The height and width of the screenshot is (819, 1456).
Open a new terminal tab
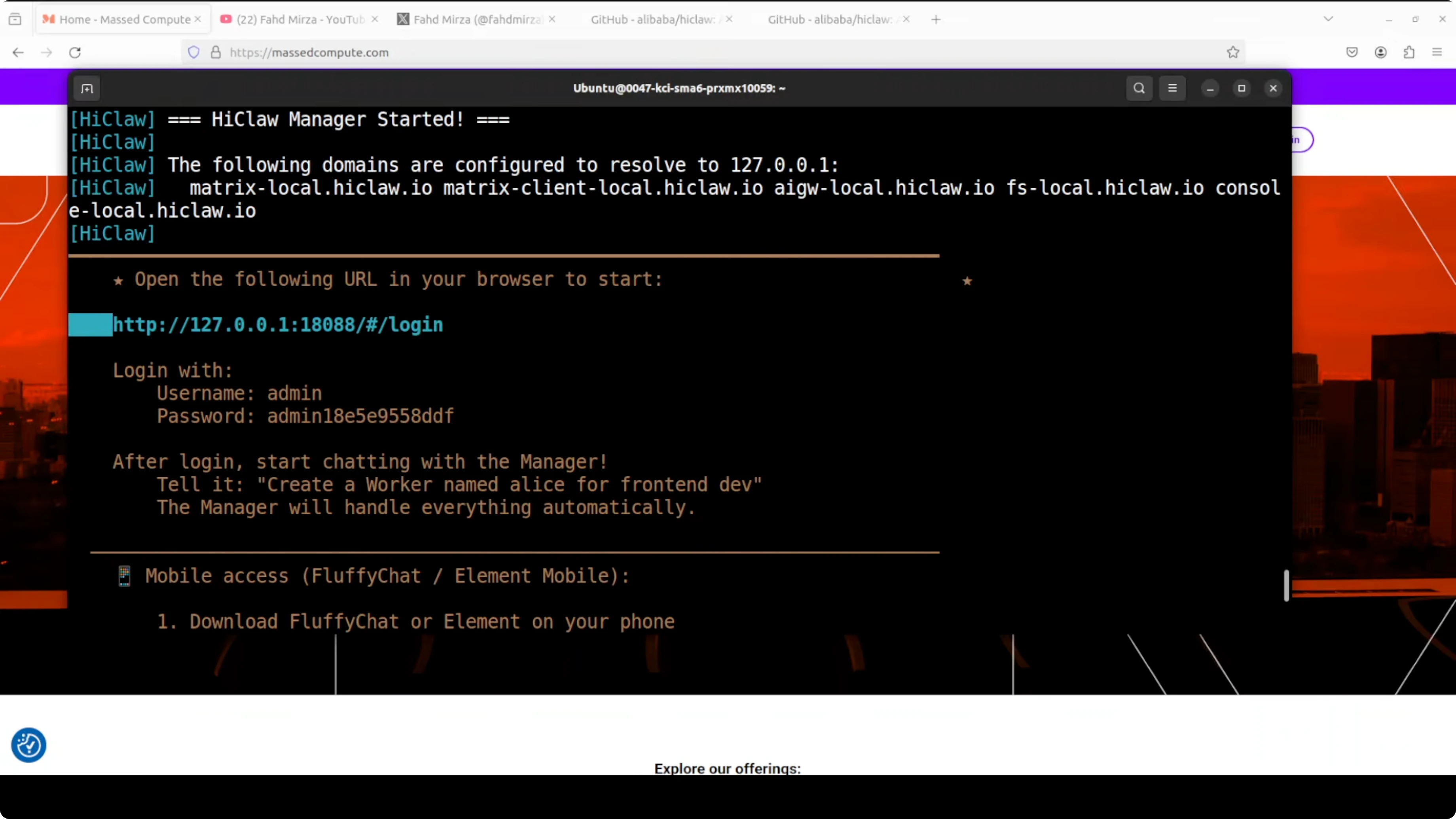click(87, 89)
